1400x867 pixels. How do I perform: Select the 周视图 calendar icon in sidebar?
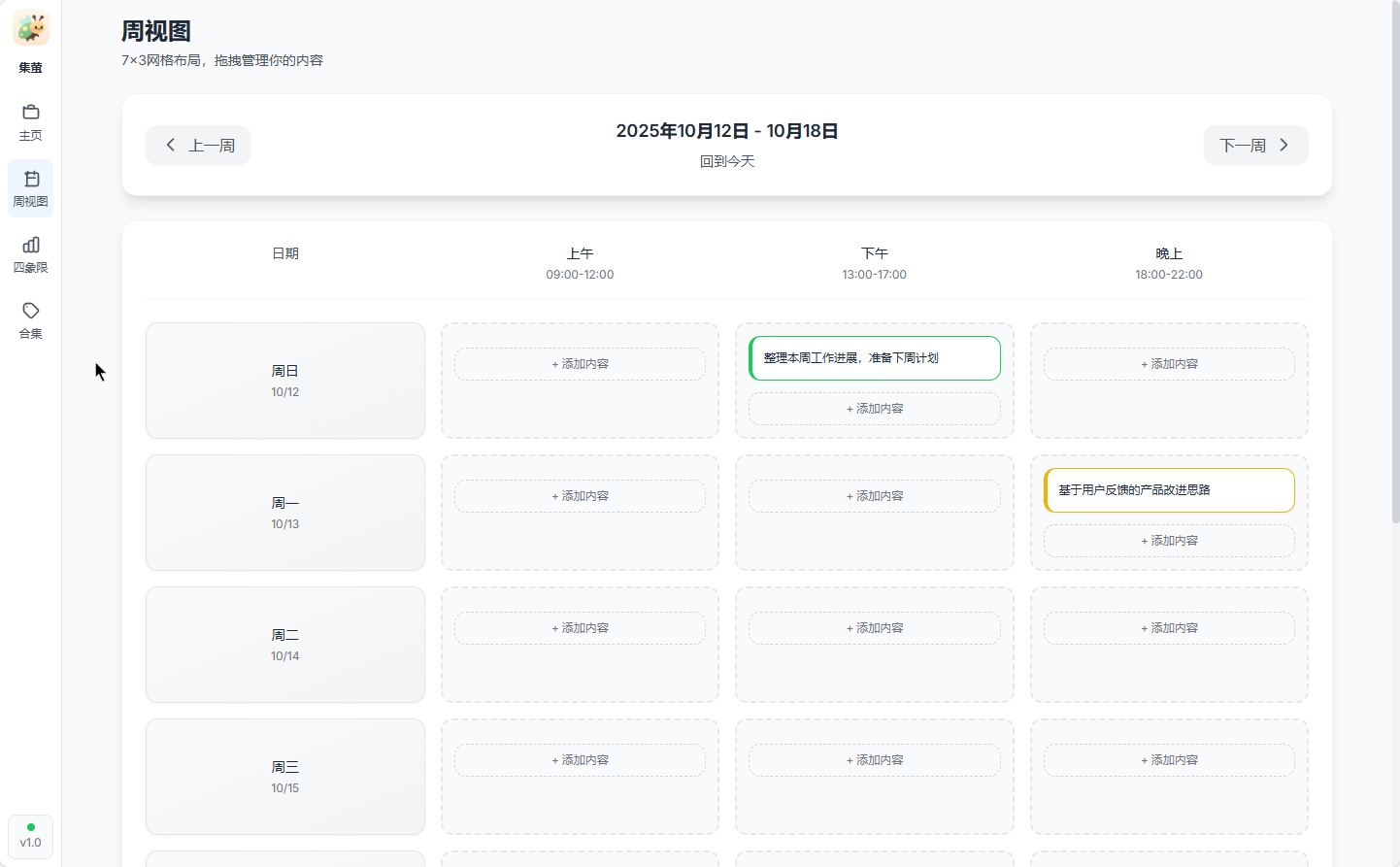[31, 179]
